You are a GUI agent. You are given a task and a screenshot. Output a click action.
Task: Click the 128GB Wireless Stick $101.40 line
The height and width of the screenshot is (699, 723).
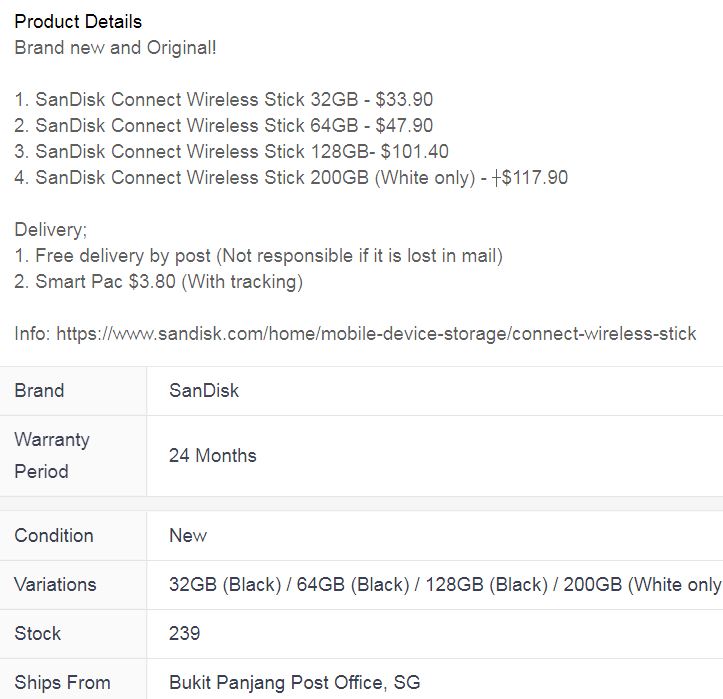[231, 152]
